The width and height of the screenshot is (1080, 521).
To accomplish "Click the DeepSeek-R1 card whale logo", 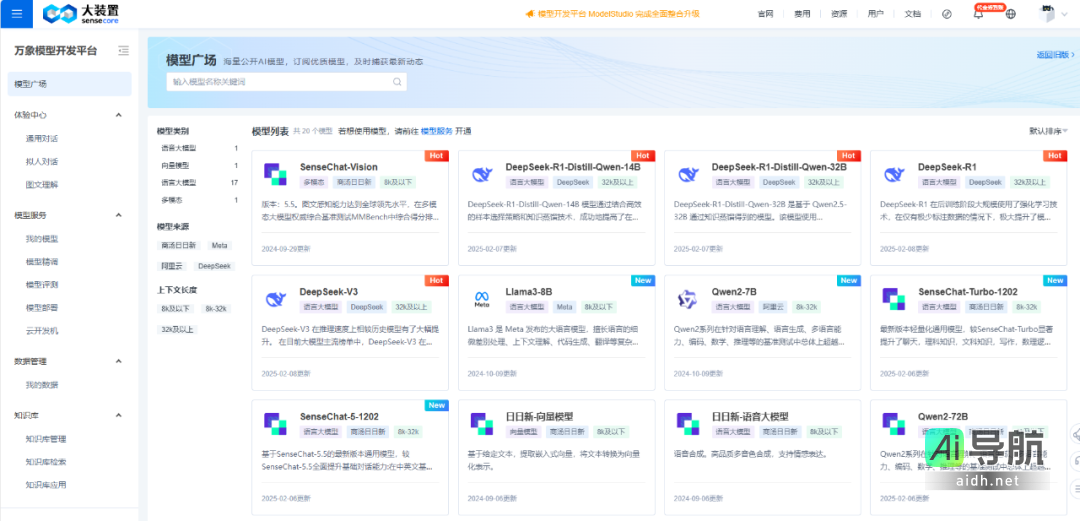I will tap(895, 174).
